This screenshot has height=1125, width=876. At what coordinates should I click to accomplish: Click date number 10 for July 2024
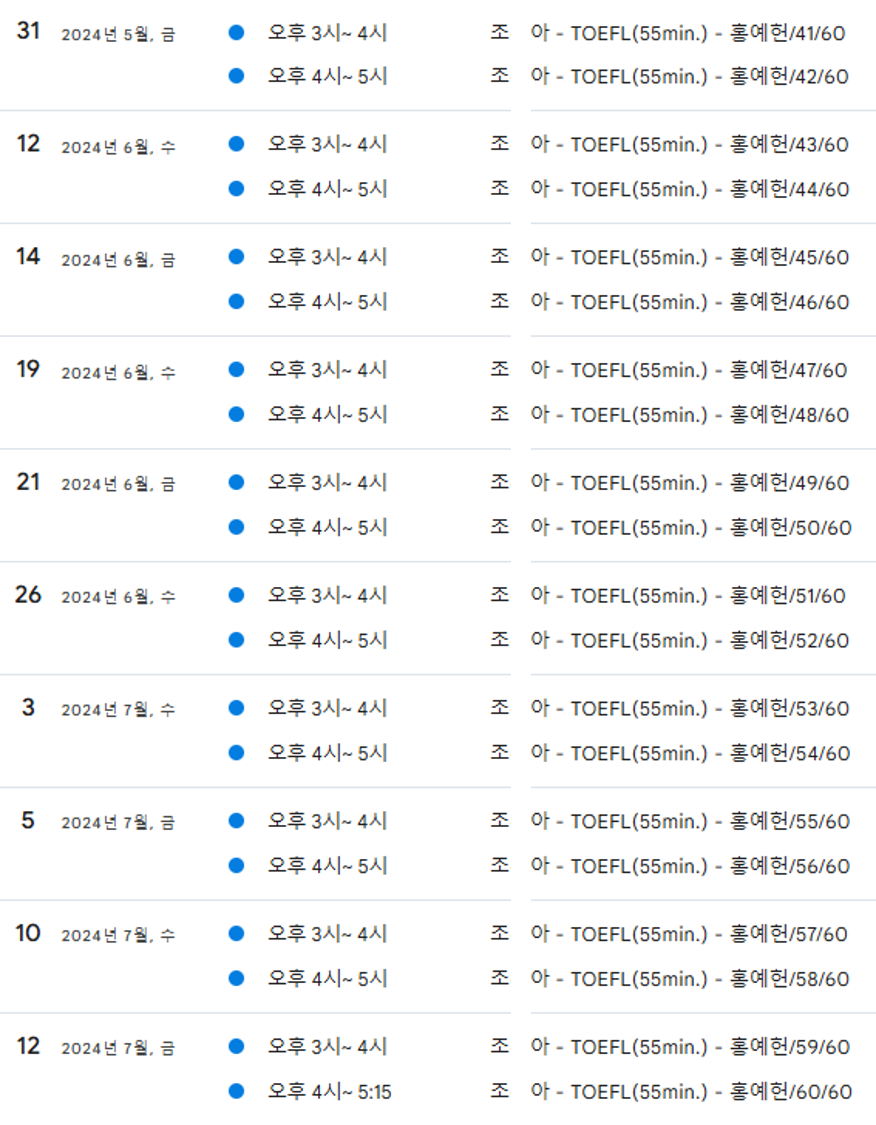[x=28, y=933]
